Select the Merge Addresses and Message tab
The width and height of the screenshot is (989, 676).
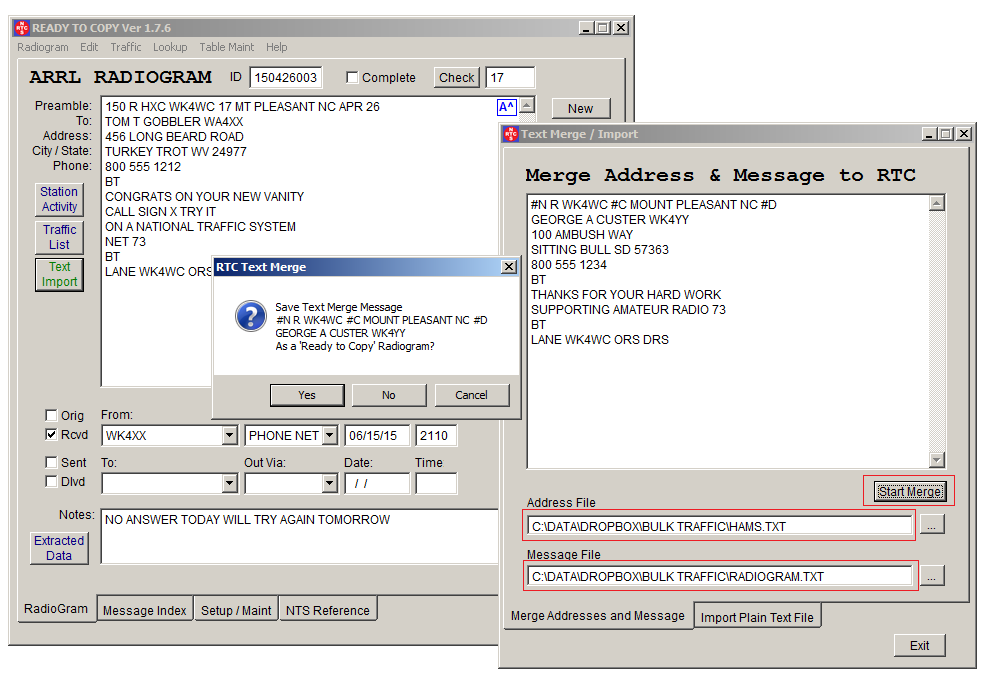click(598, 615)
